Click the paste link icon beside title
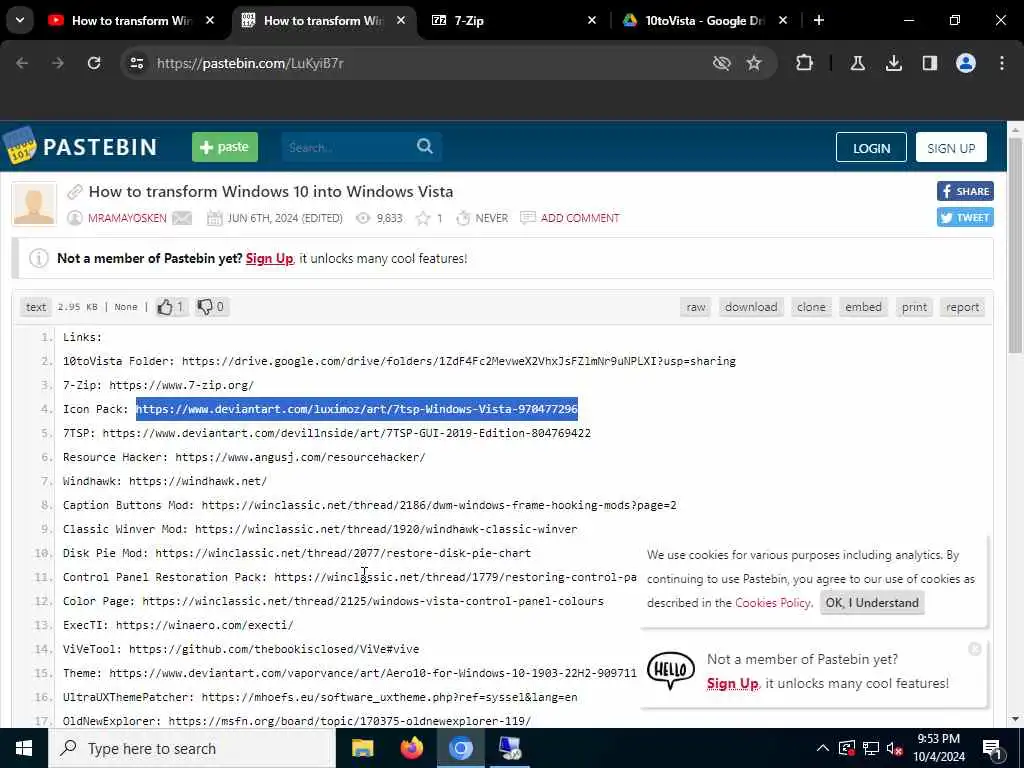 (x=75, y=192)
